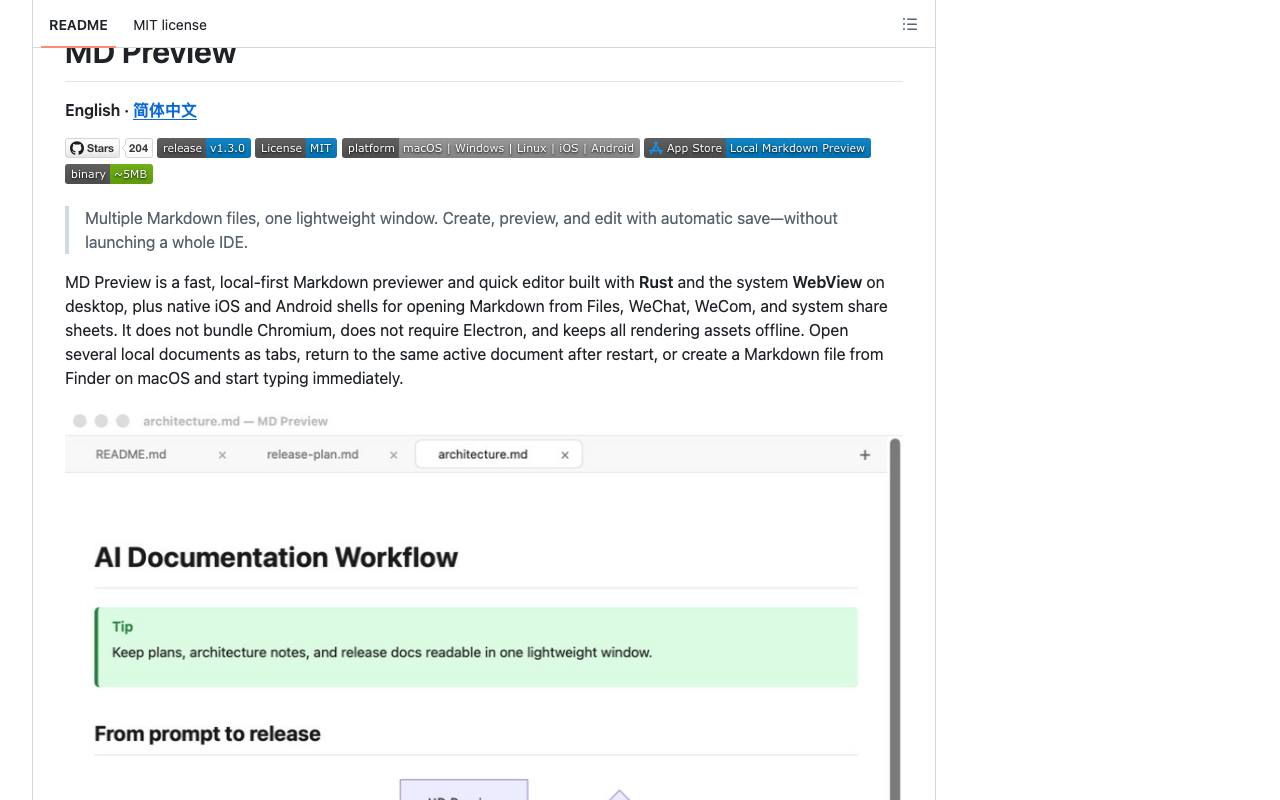
Task: Open the MIT license tab
Action: point(170,24)
